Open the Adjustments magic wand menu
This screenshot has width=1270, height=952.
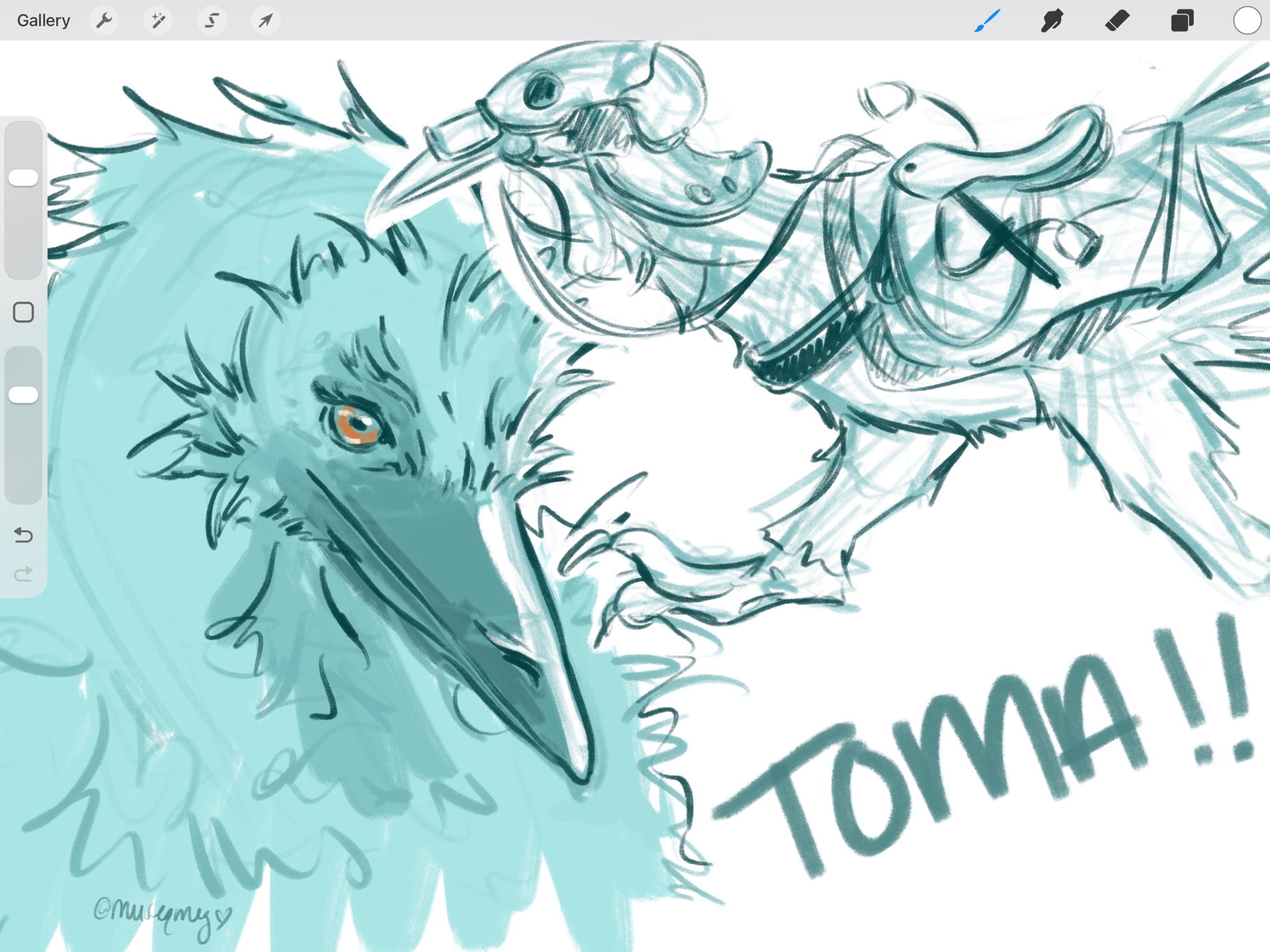coord(158,20)
